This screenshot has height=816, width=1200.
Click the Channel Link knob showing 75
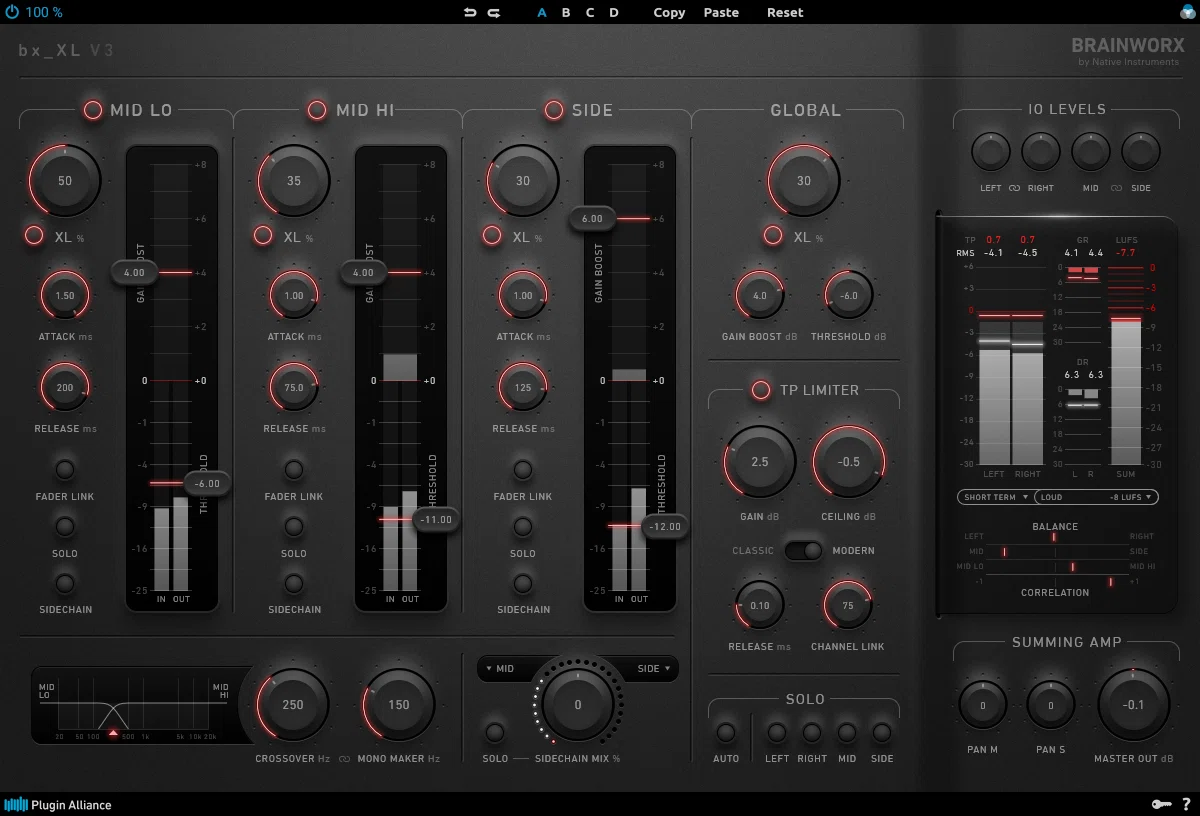tap(848, 606)
